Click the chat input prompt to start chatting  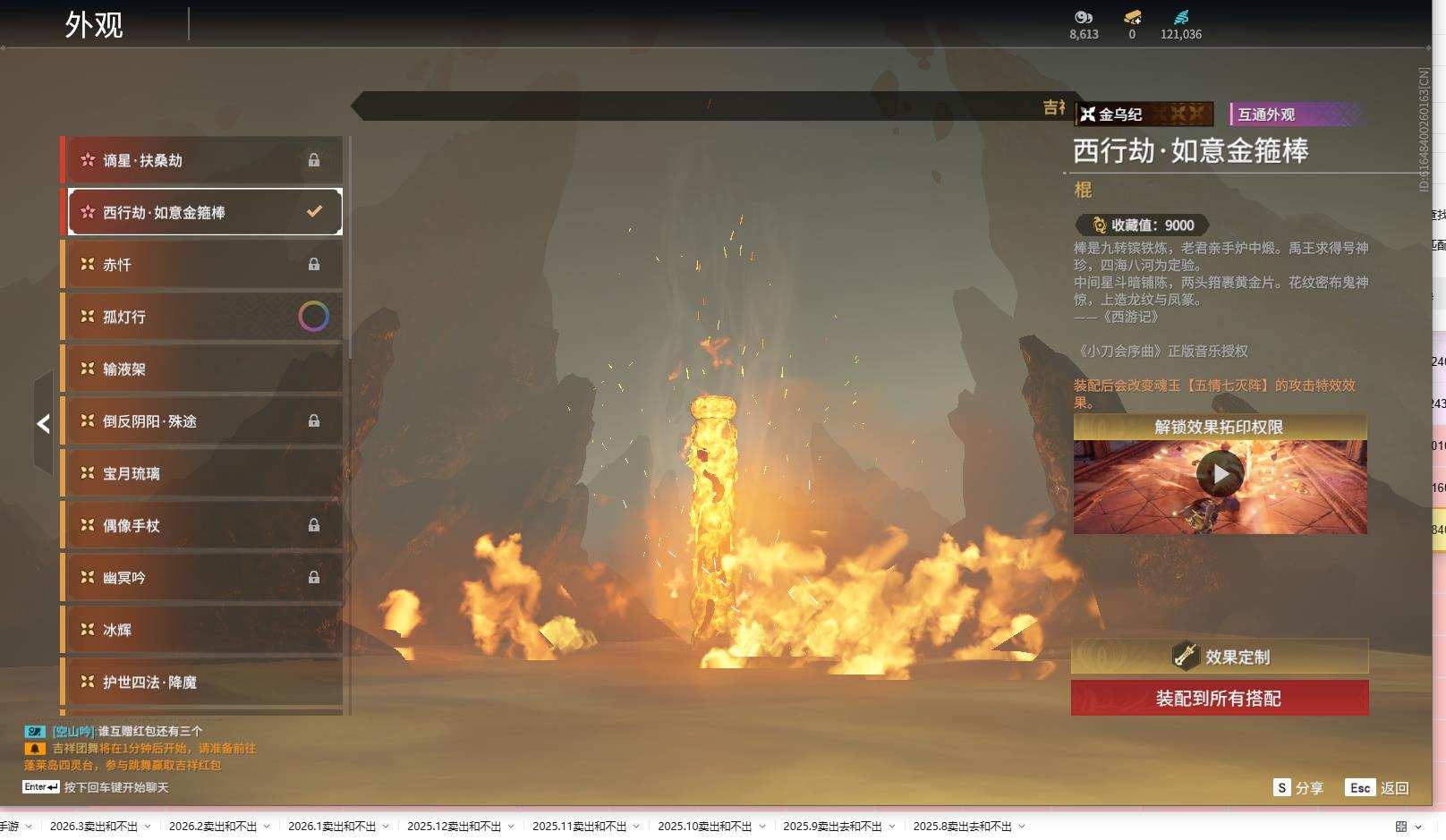[x=116, y=786]
